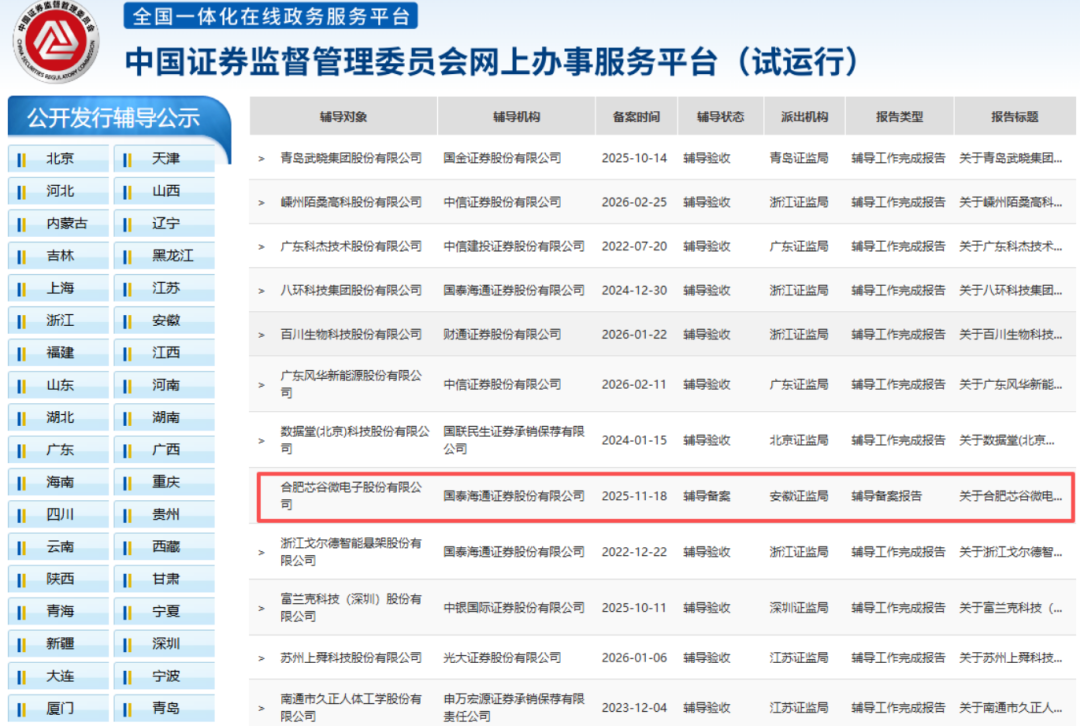Choose the 福建 region entry

(59, 353)
